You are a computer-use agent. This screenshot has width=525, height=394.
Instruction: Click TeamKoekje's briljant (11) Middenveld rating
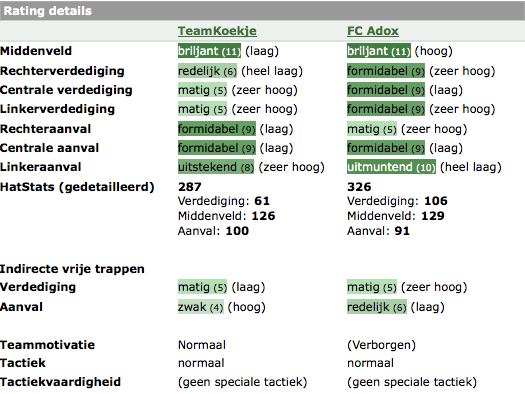[x=209, y=51]
